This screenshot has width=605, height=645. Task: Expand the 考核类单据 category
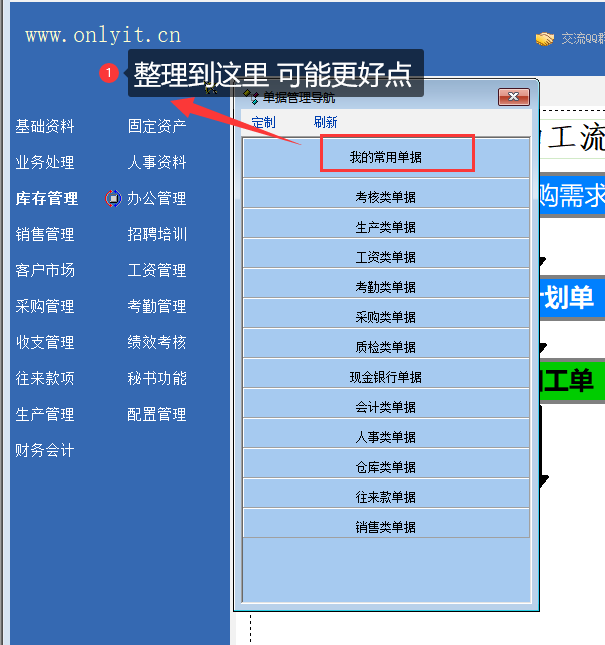pyautogui.click(x=385, y=197)
